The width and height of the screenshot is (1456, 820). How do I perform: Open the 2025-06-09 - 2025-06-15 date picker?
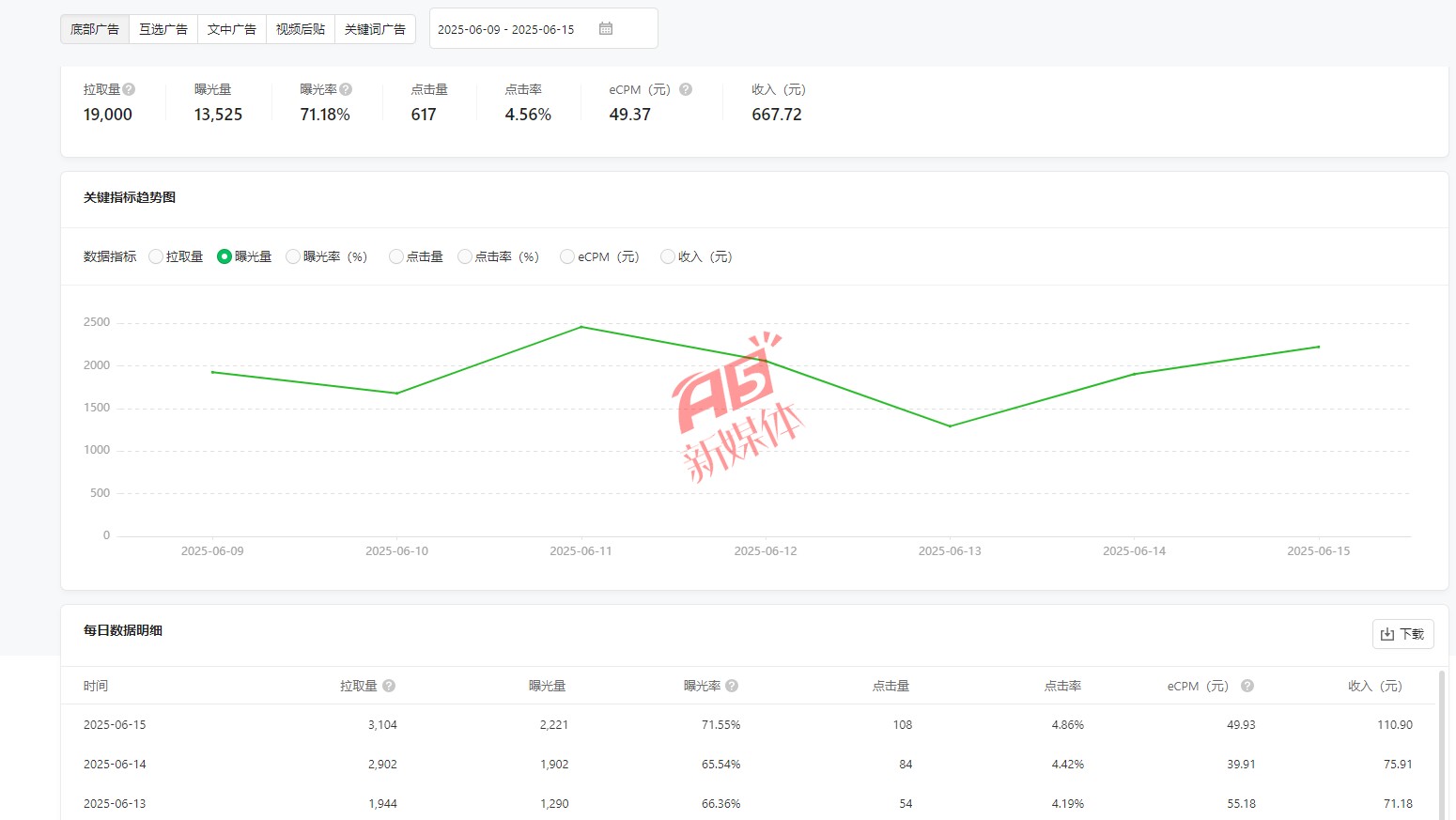(505, 29)
